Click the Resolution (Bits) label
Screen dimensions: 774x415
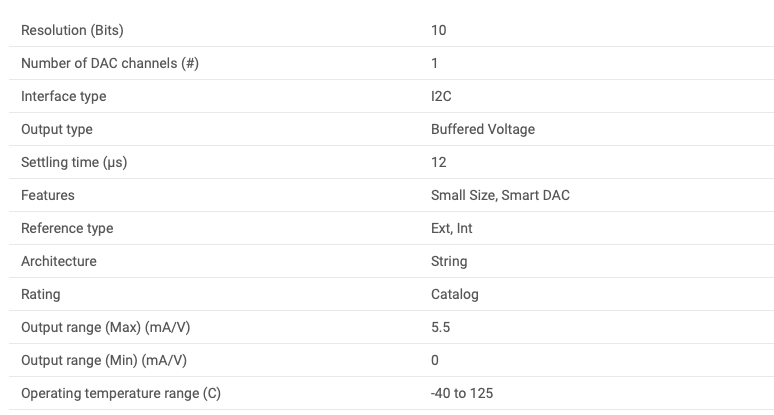click(x=72, y=31)
